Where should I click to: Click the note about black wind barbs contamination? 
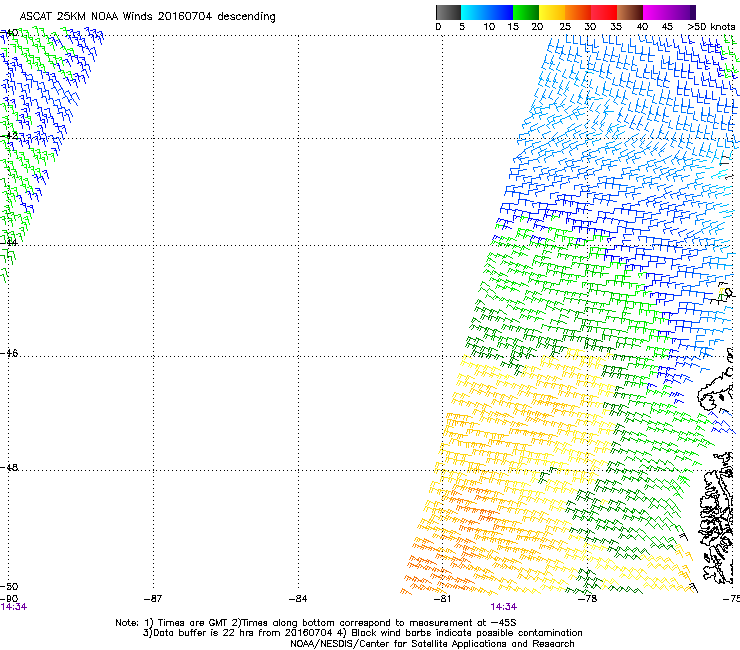click(460, 633)
